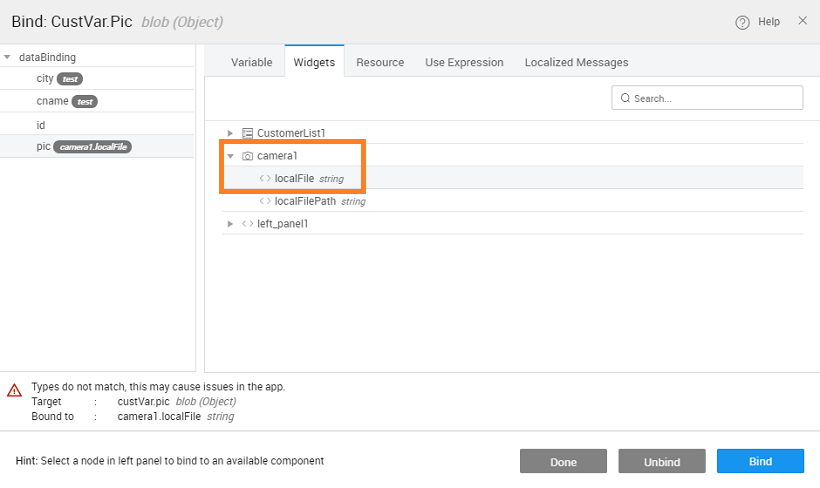Click the Unbind button
Viewport: 820px width, 488px height.
[662, 461]
